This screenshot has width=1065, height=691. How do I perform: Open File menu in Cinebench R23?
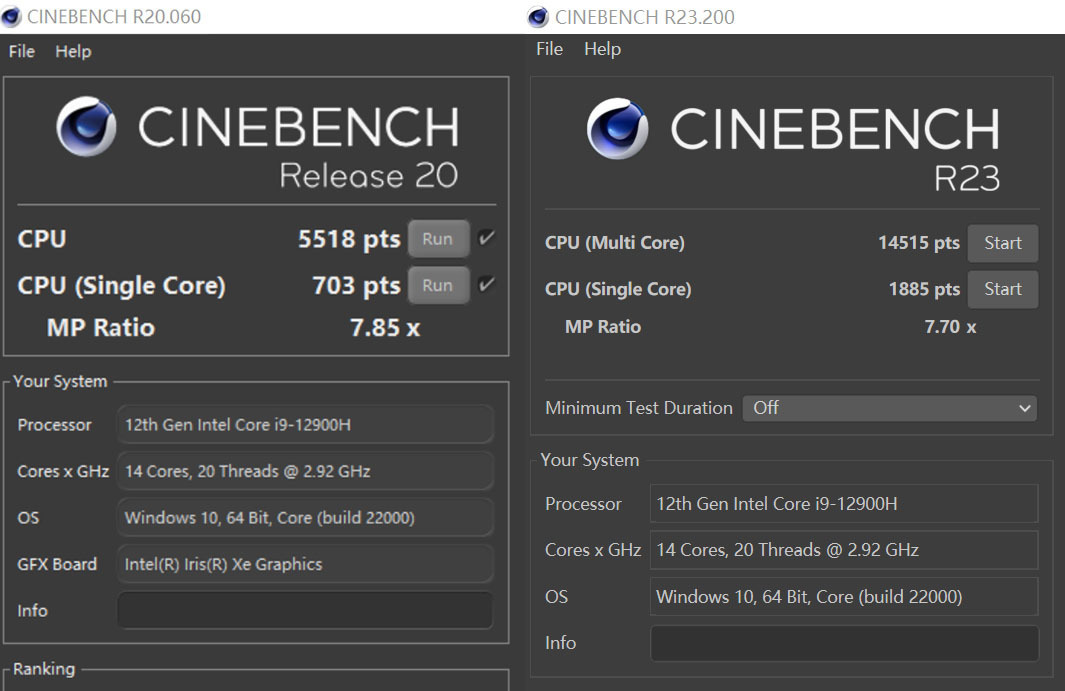549,49
